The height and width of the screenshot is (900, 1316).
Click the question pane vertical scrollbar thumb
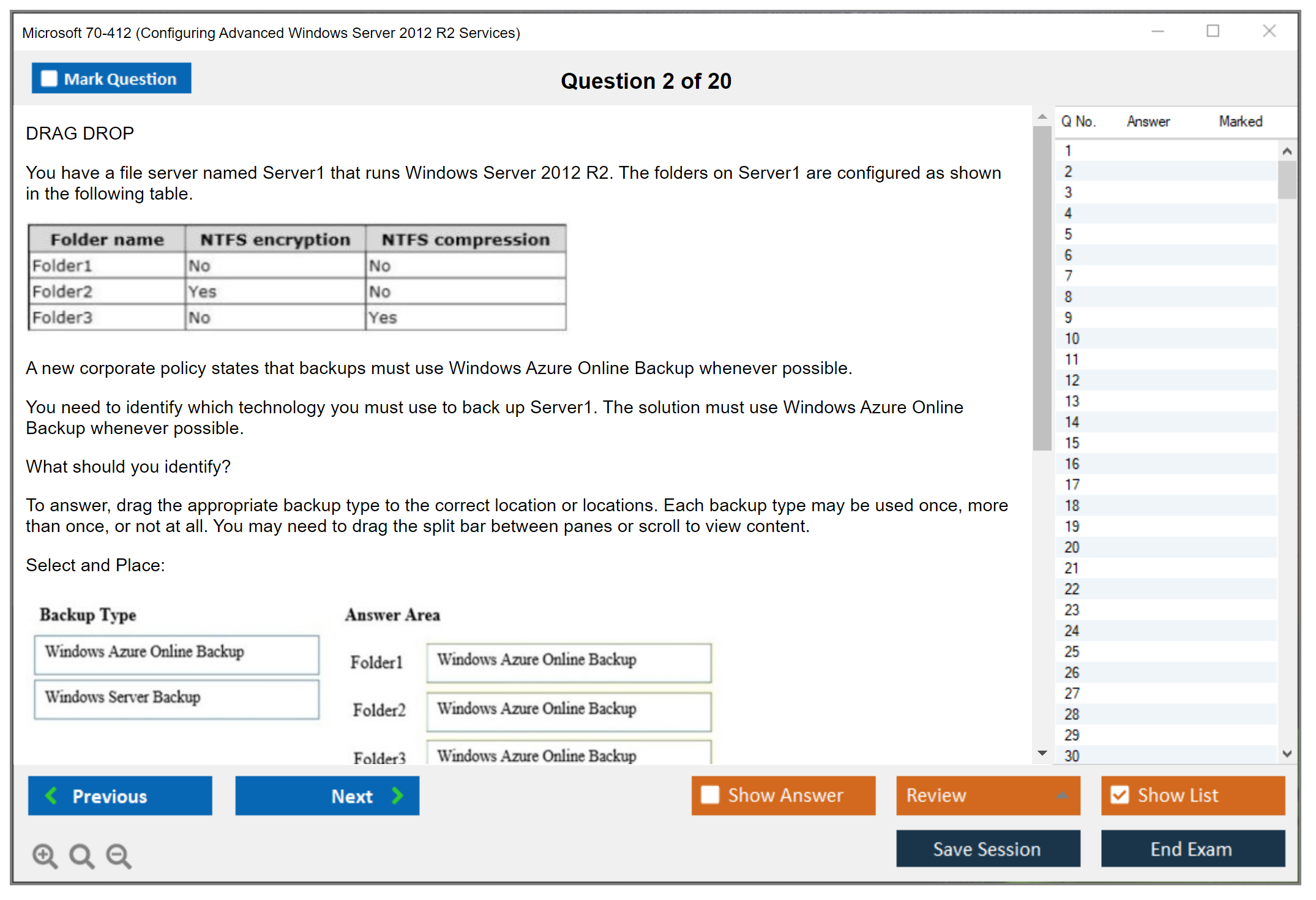click(x=1042, y=288)
